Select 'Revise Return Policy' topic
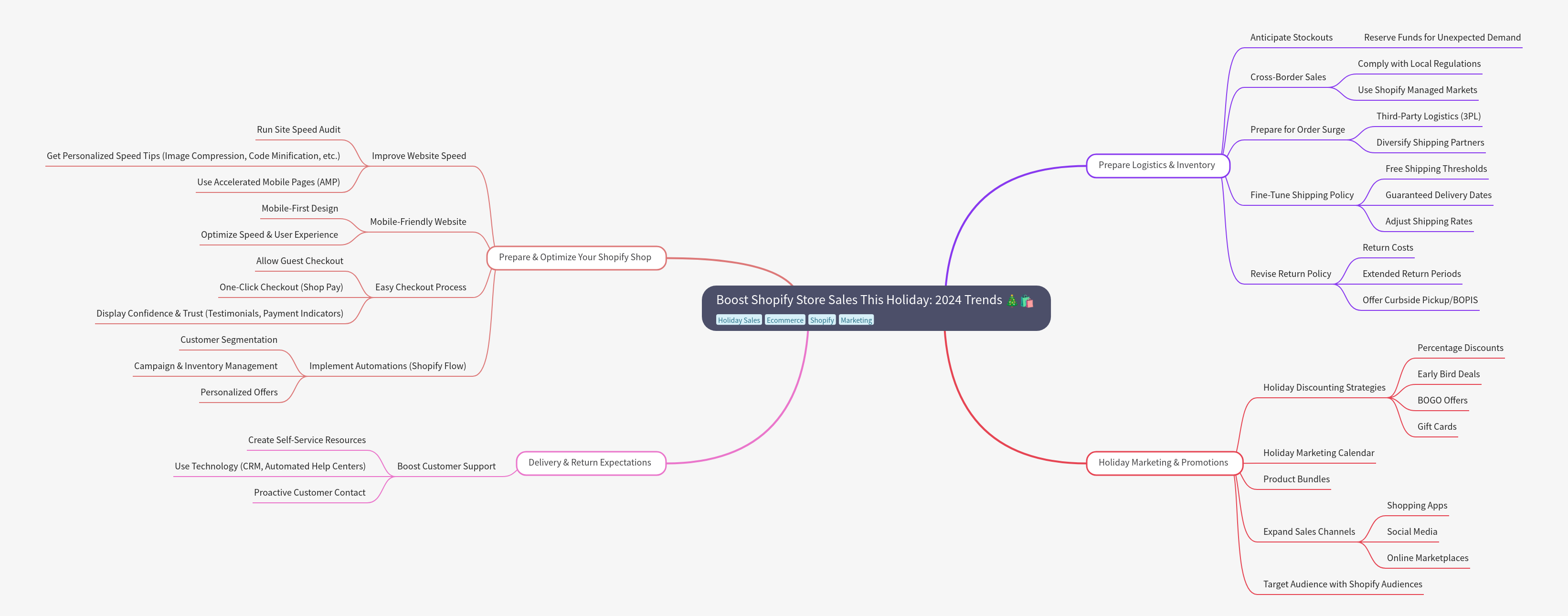The image size is (1568, 616). [x=1291, y=274]
